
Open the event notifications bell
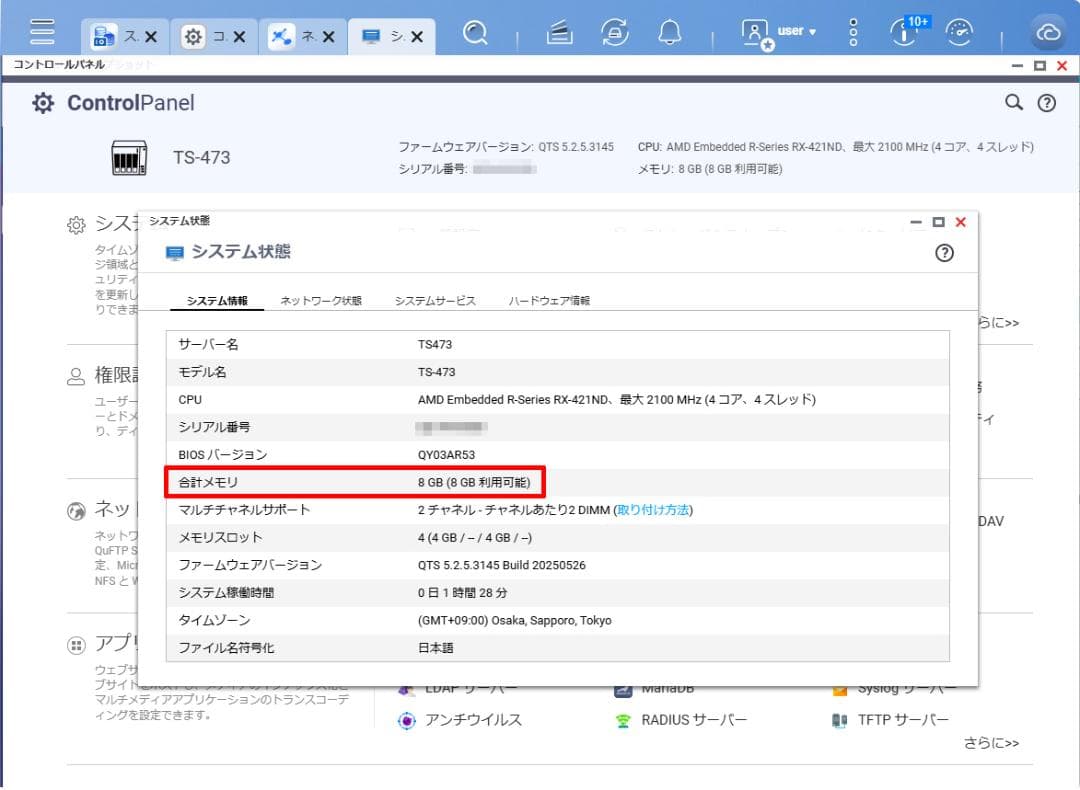670,34
